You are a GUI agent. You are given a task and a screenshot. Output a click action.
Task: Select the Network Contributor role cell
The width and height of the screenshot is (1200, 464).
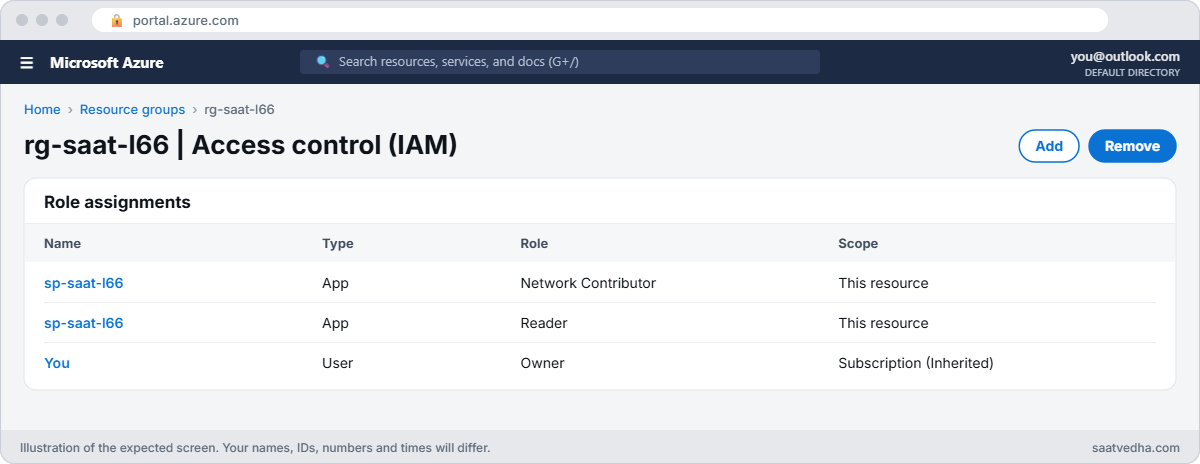[x=588, y=283]
